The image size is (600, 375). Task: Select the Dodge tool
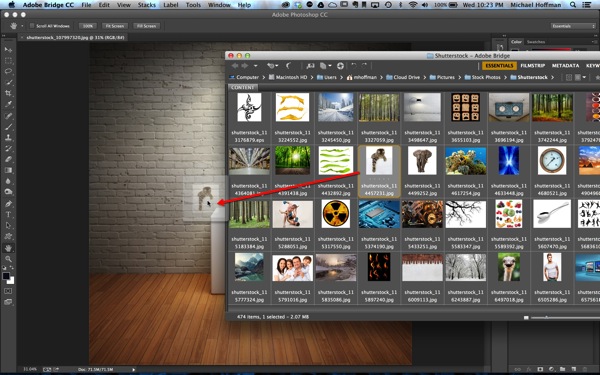coord(8,192)
